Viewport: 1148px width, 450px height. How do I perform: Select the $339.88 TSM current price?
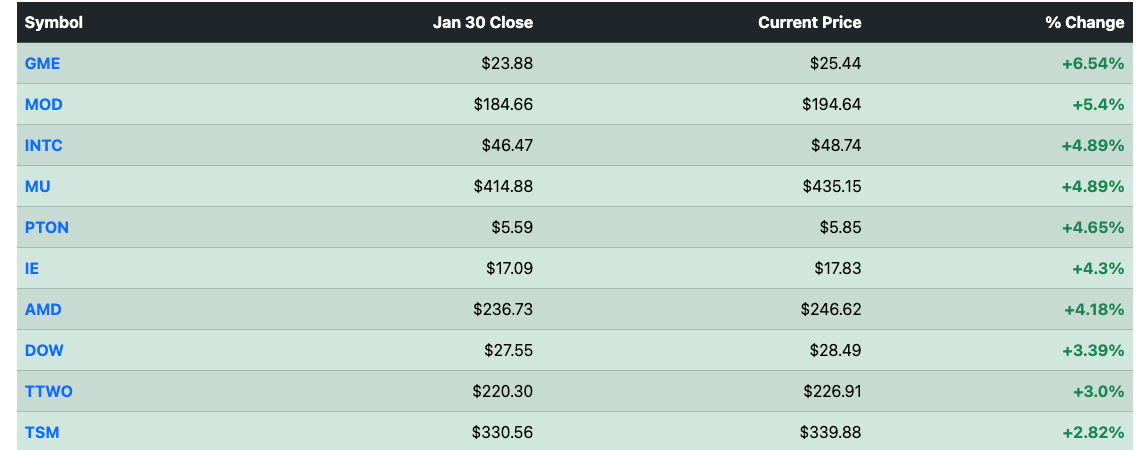click(x=831, y=432)
